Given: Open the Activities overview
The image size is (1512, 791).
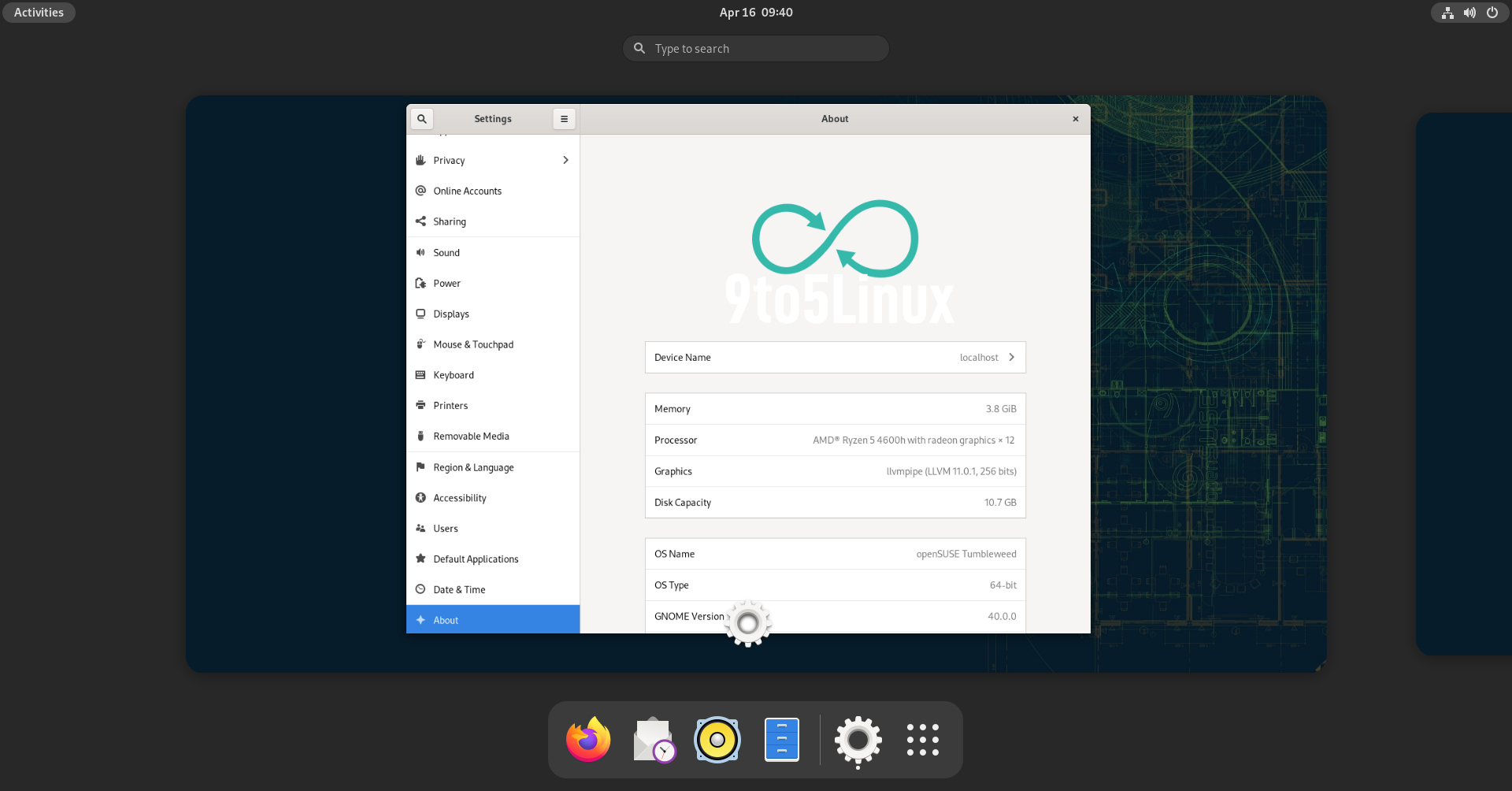Looking at the screenshot, I should click(x=38, y=12).
